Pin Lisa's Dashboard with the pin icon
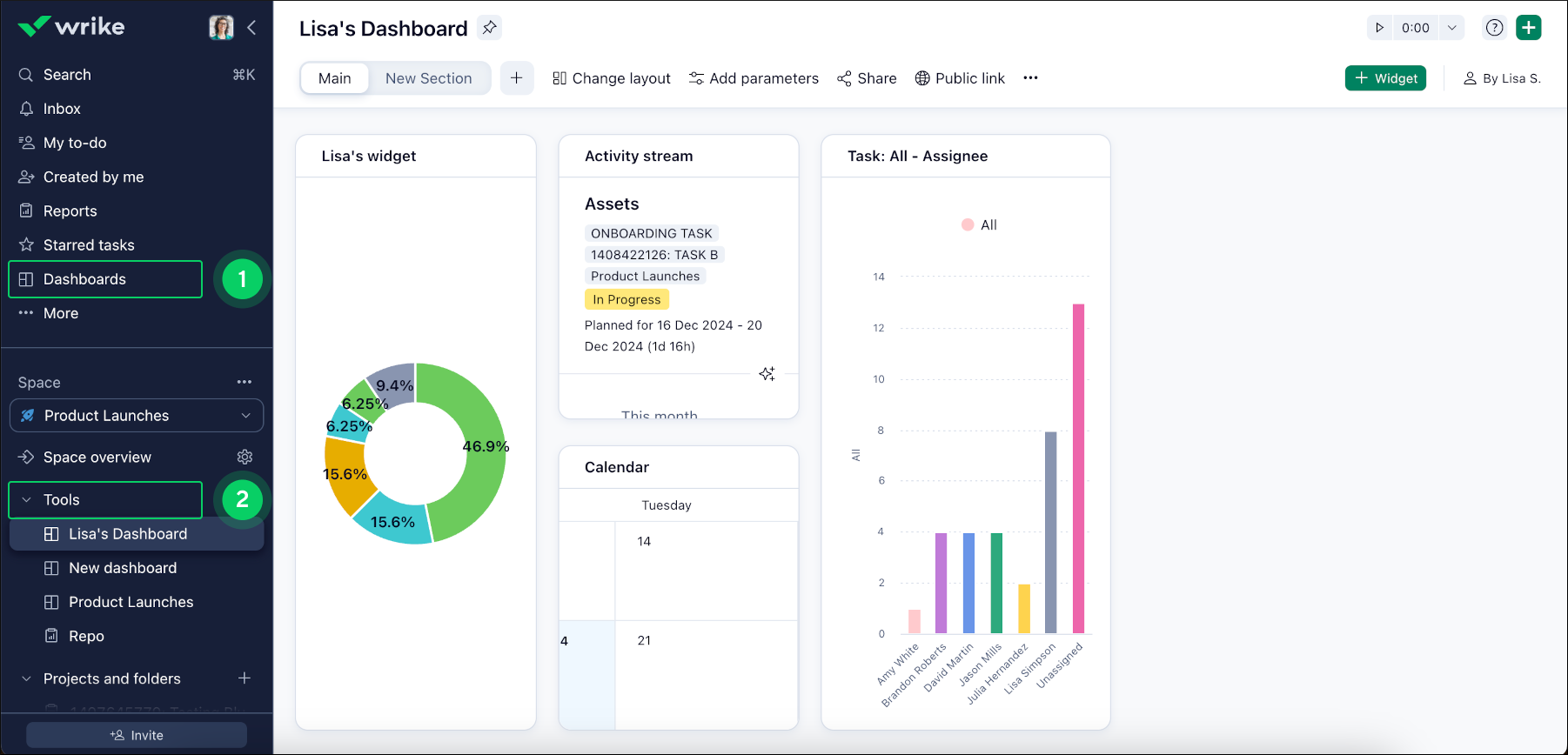1568x755 pixels. [x=490, y=28]
